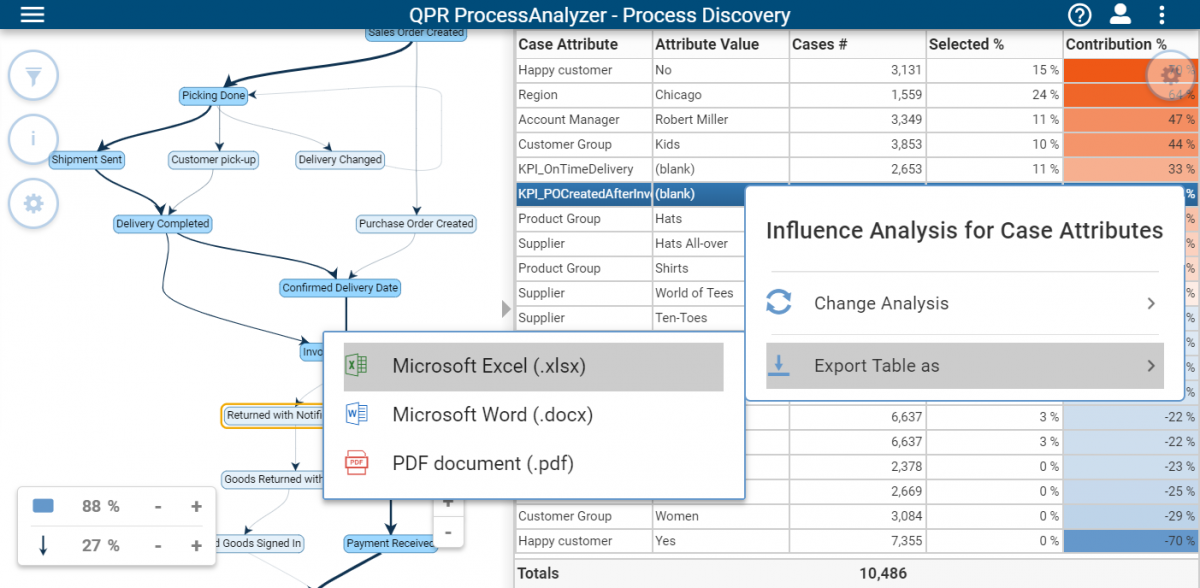Click the 44 % contribution cell
The image size is (1200, 588).
1130,145
